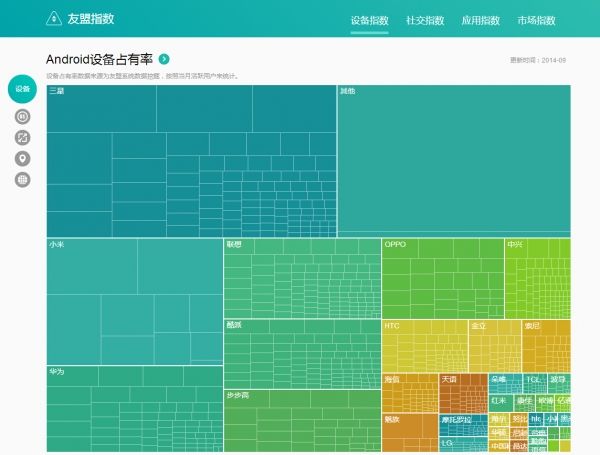Viewport: 600px width, 455px height.
Task: Select the 设备 circle sidebar button
Action: click(22, 89)
